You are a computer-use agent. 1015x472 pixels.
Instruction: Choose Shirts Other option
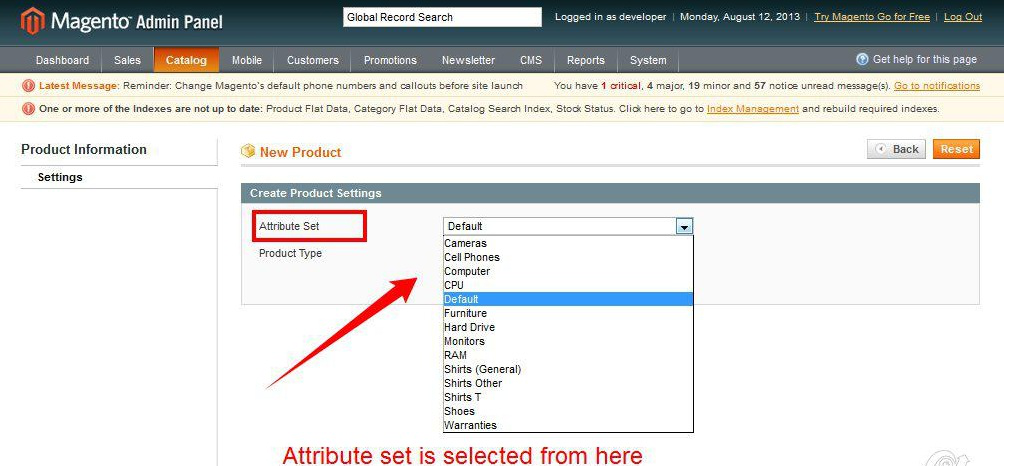click(x=568, y=383)
